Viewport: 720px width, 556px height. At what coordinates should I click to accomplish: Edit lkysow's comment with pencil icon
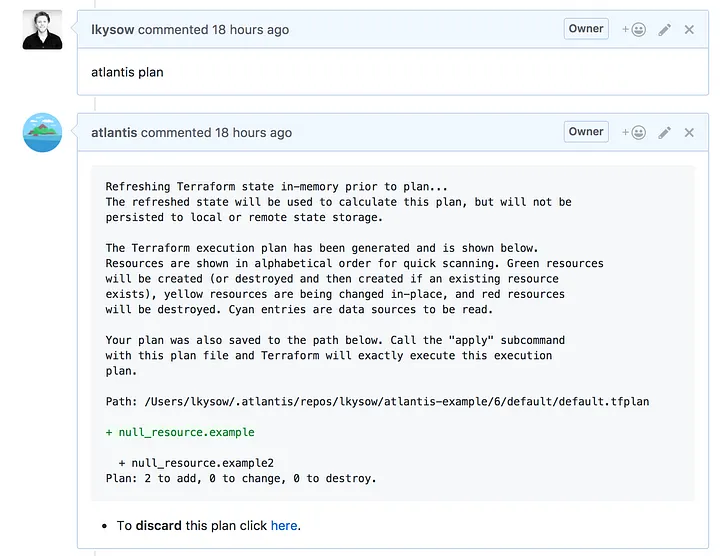click(x=664, y=30)
